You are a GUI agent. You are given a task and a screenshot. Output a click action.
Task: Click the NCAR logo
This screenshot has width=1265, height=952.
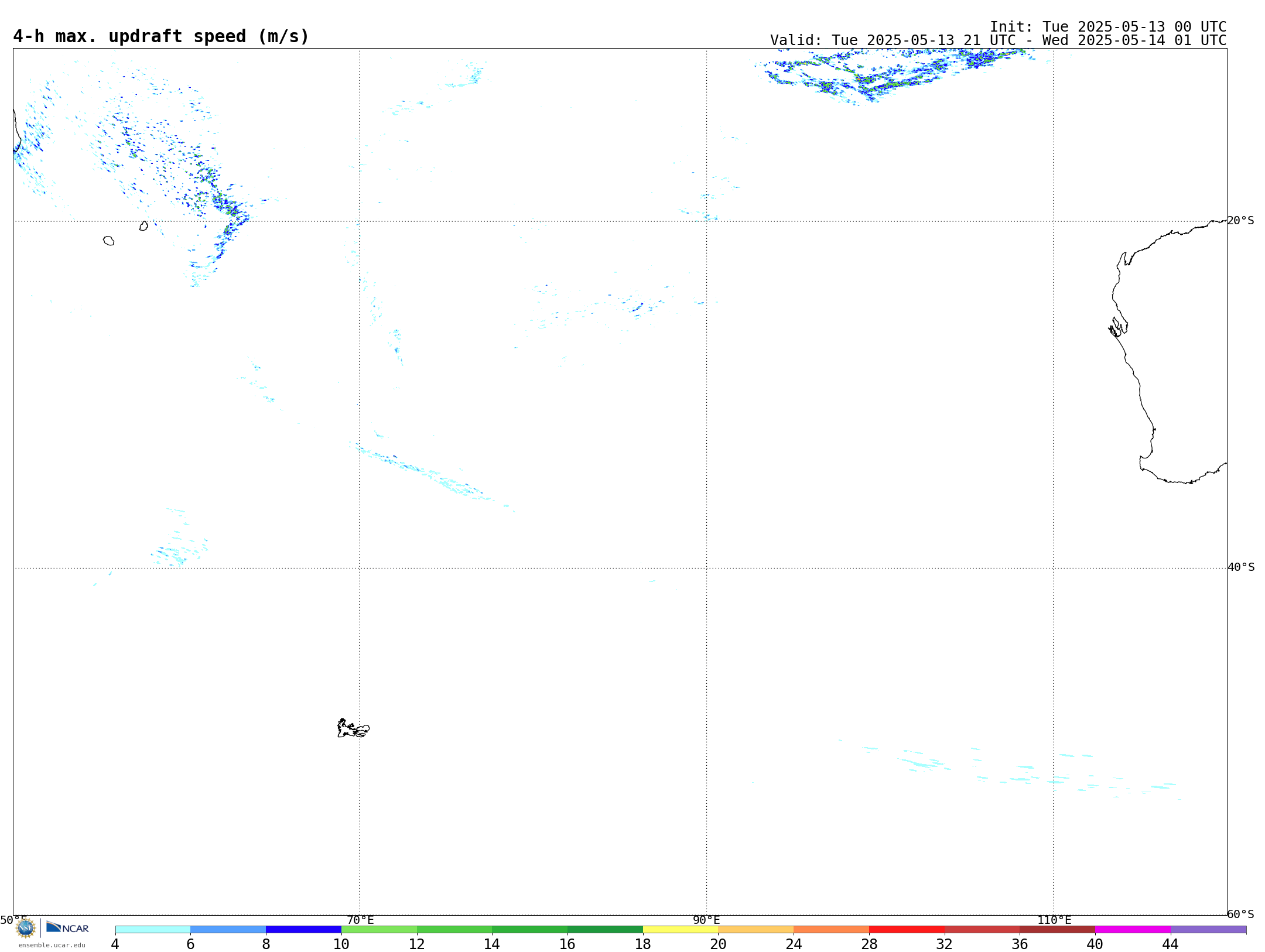tap(67, 927)
